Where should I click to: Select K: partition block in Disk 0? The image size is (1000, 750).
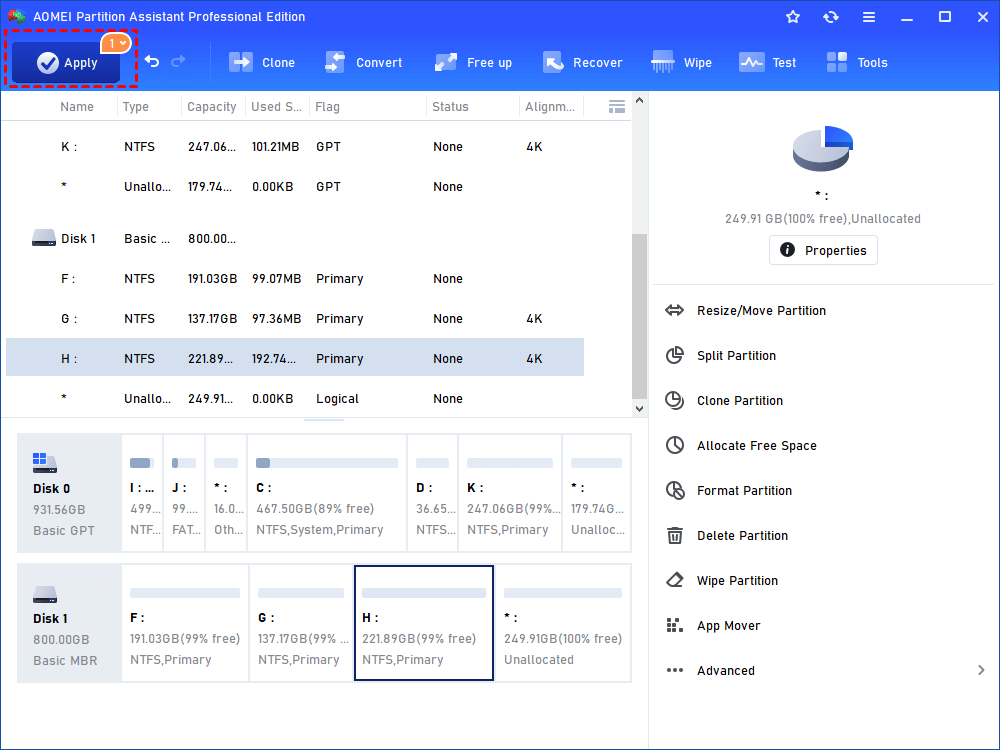point(510,493)
